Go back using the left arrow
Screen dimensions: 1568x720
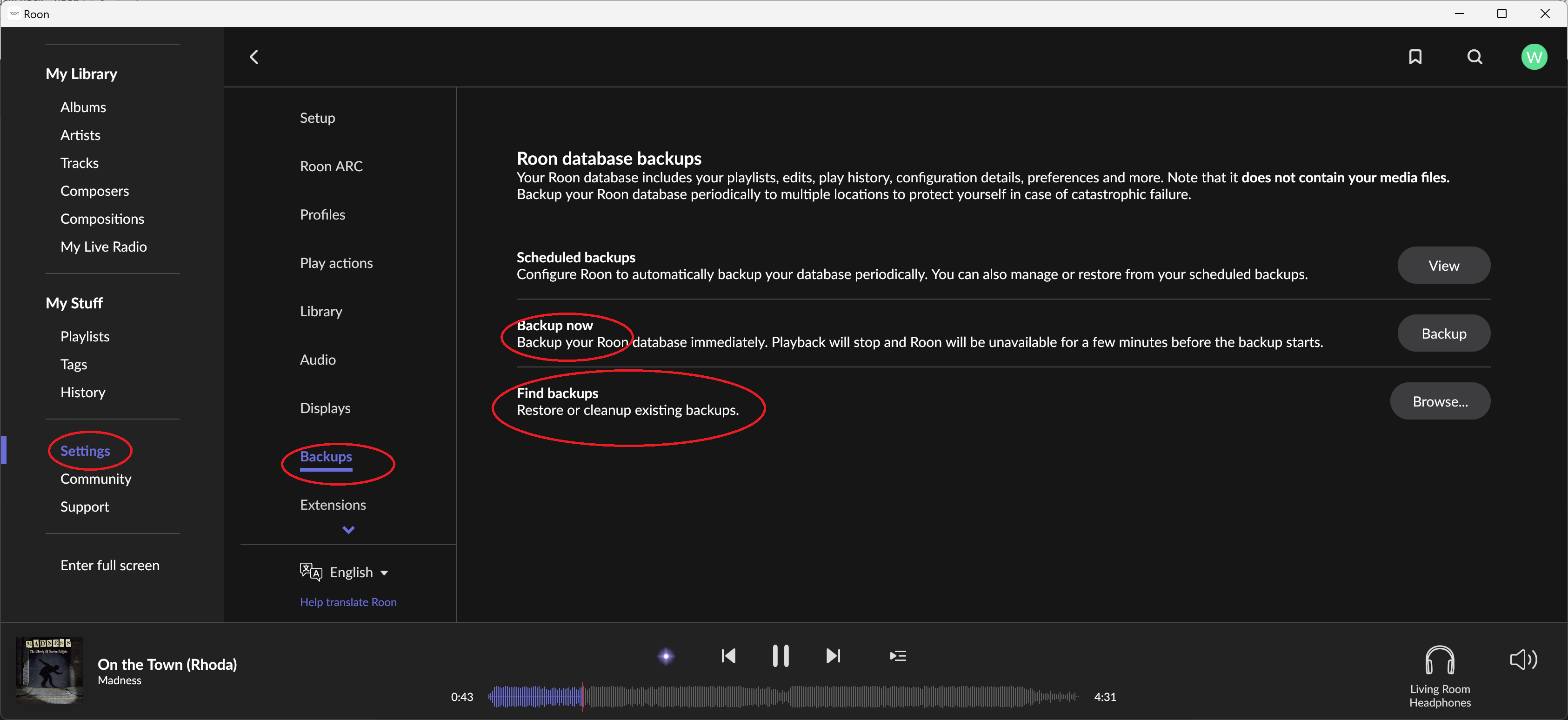coord(254,57)
